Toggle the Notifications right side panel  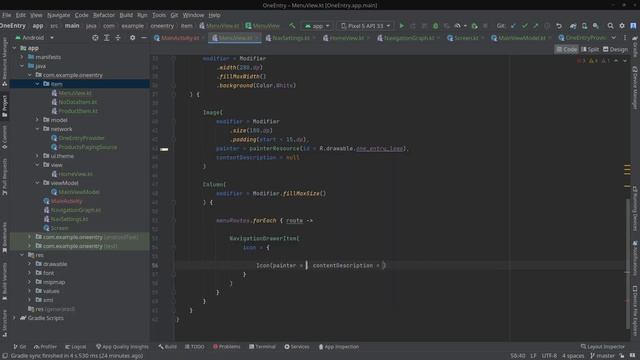tap(635, 258)
